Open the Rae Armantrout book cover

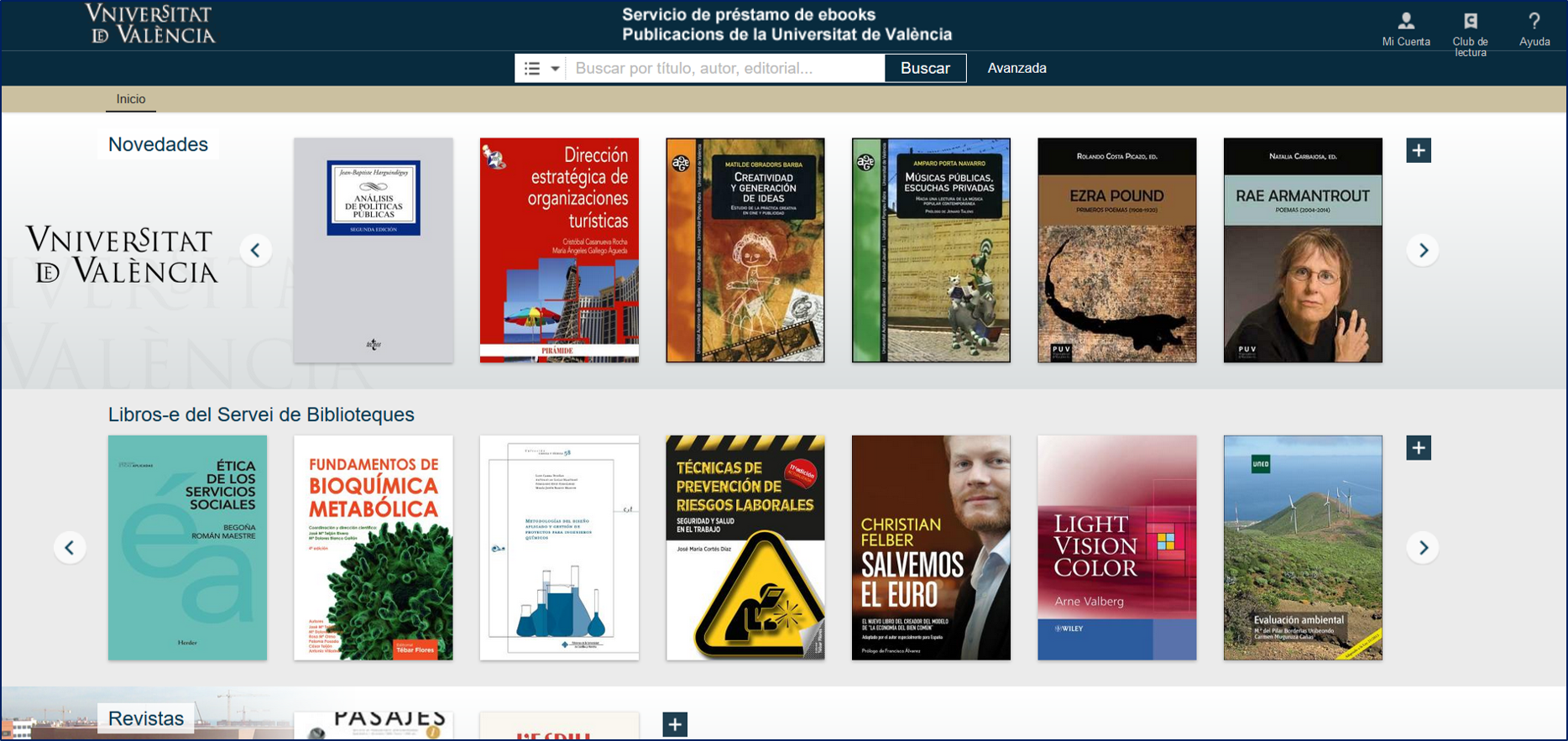click(x=1303, y=250)
